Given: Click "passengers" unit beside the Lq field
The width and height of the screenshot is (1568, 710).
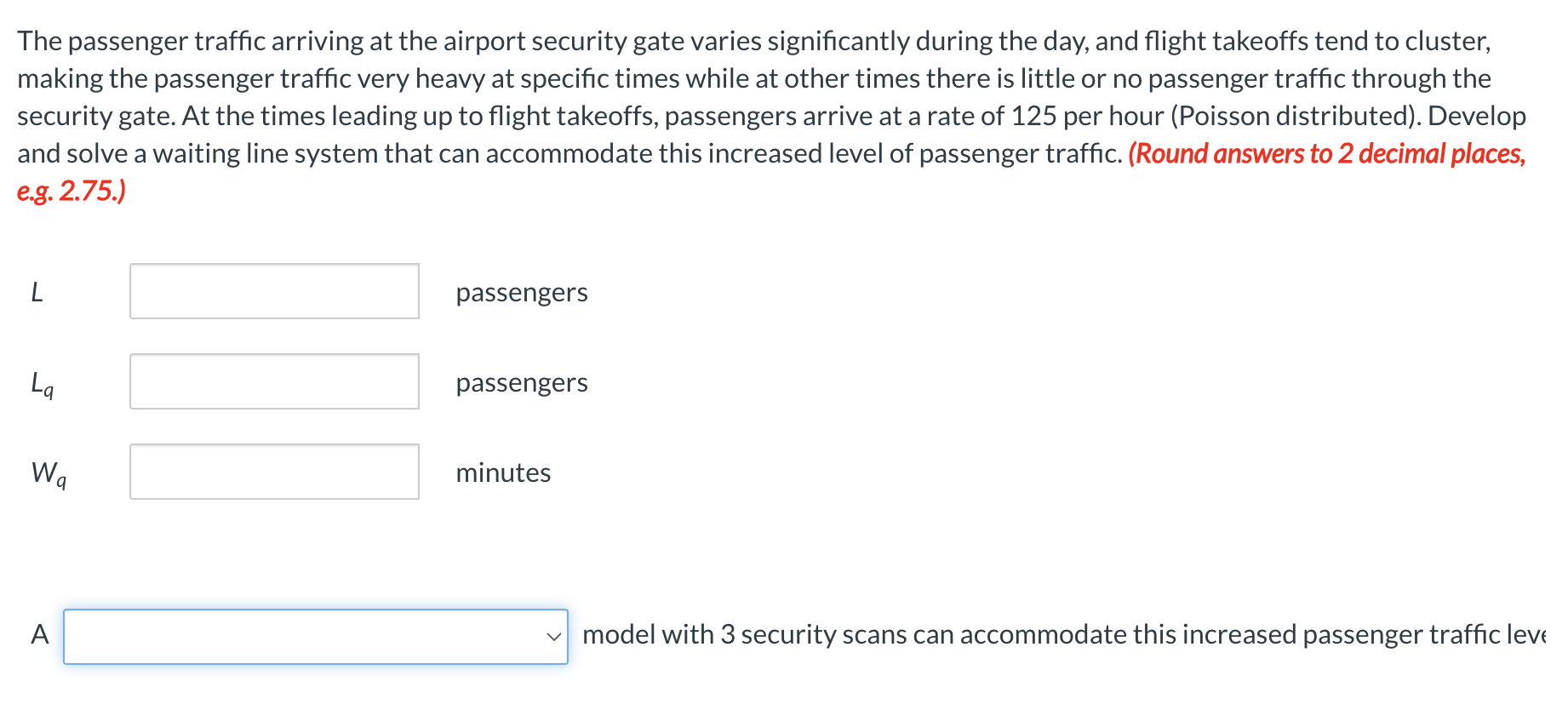Looking at the screenshot, I should click(521, 382).
